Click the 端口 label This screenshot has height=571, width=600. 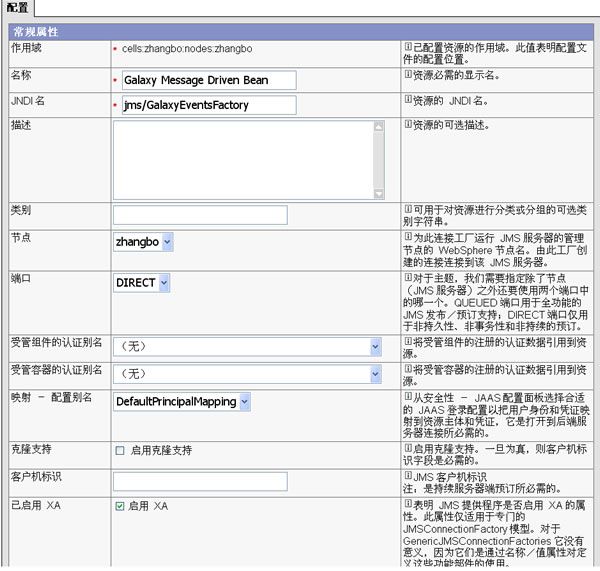tap(21, 278)
